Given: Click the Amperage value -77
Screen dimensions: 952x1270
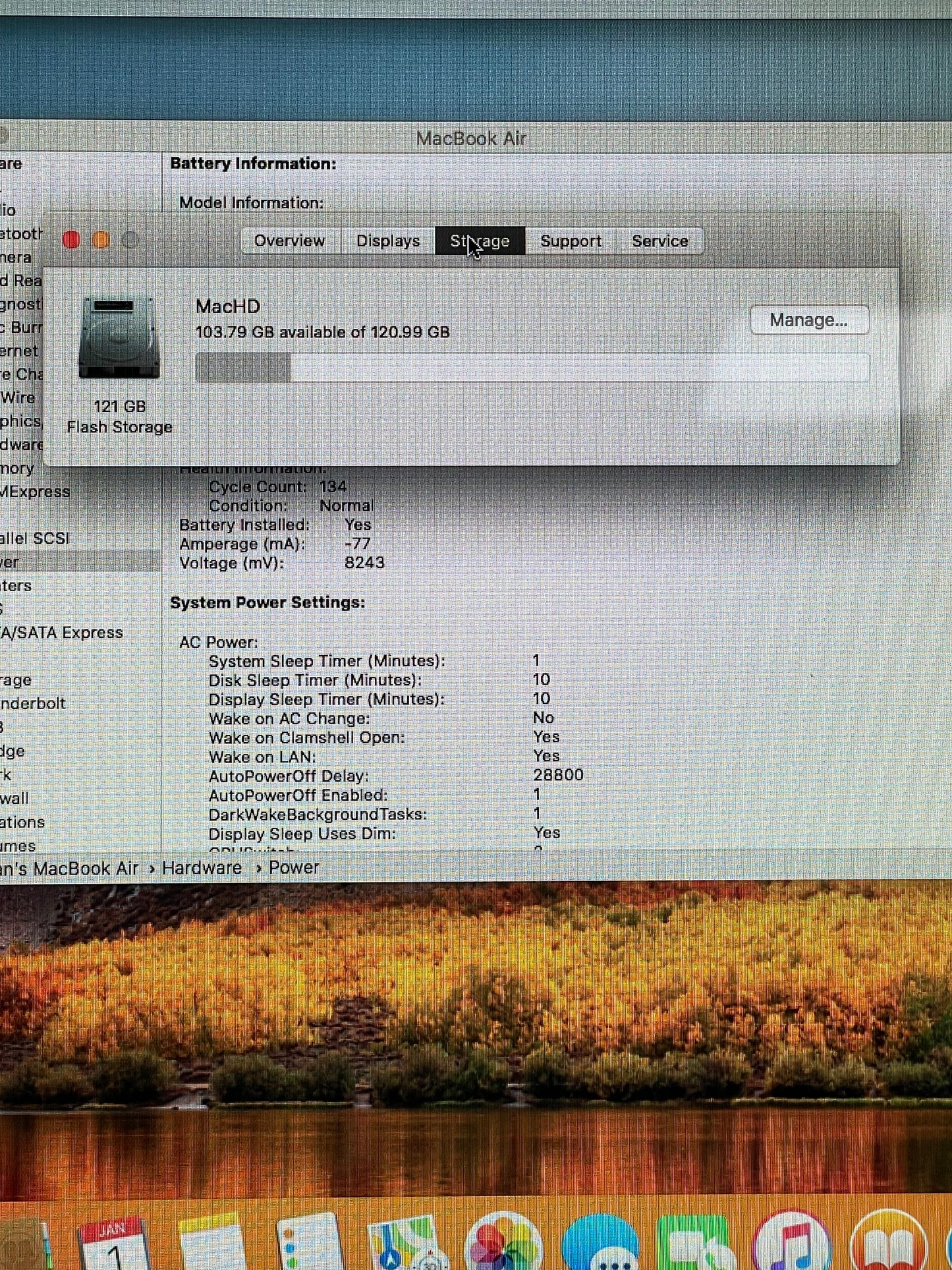Looking at the screenshot, I should pyautogui.click(x=358, y=544).
